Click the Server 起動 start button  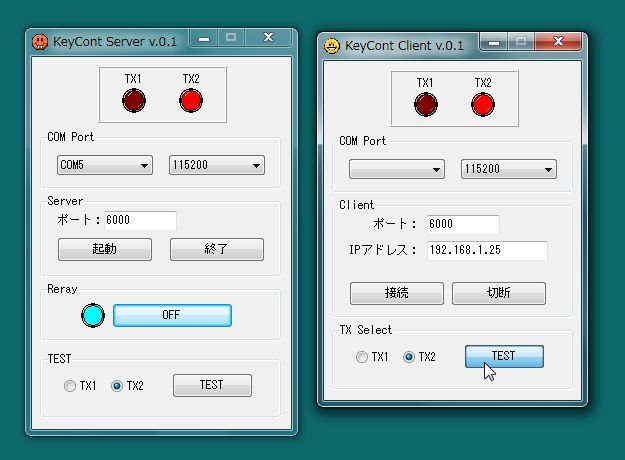[x=105, y=250]
